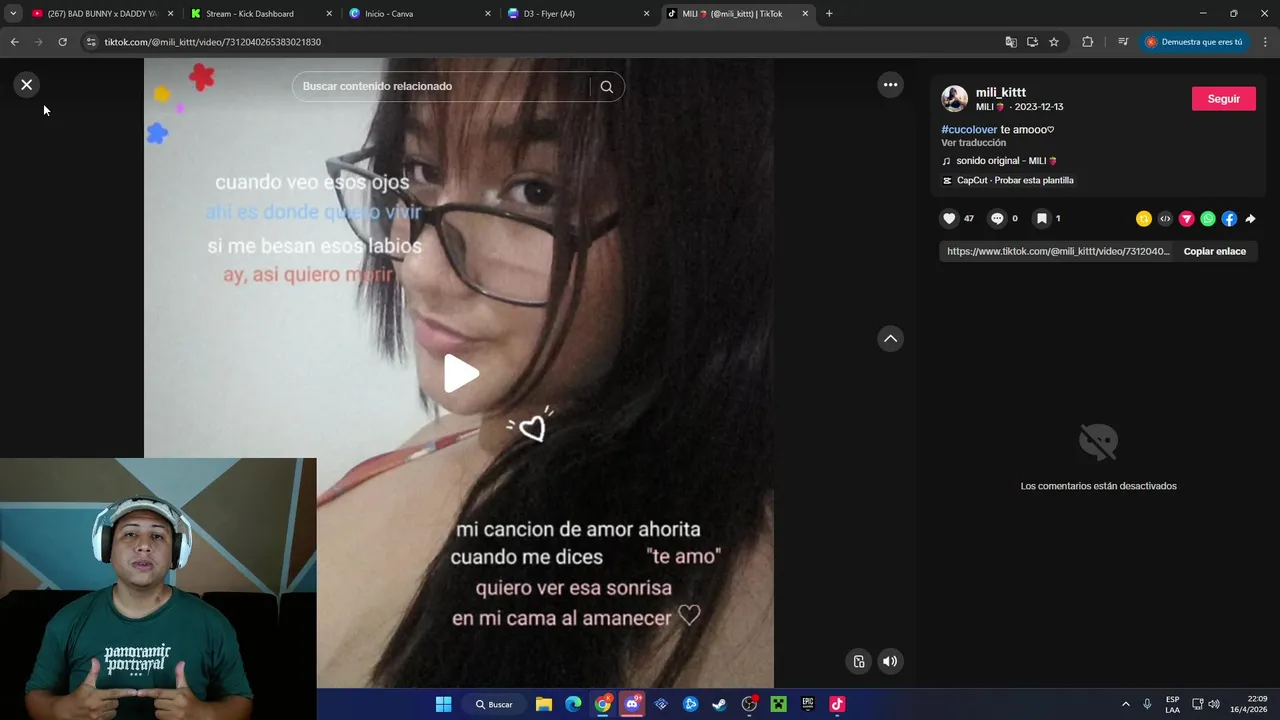
Task: Select the video URL text field
Action: 1058,252
